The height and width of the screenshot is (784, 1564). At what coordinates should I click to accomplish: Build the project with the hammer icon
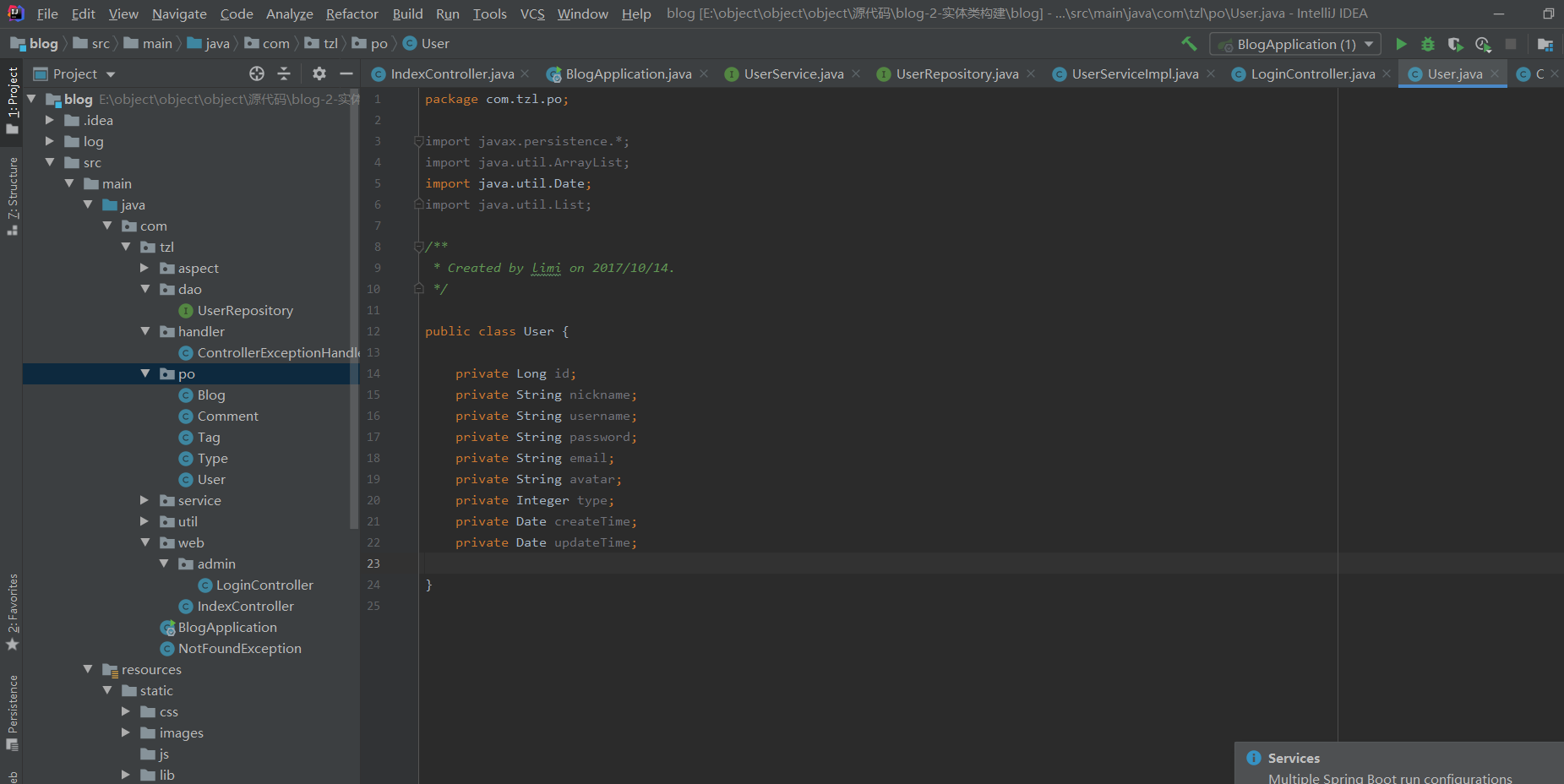[1190, 43]
